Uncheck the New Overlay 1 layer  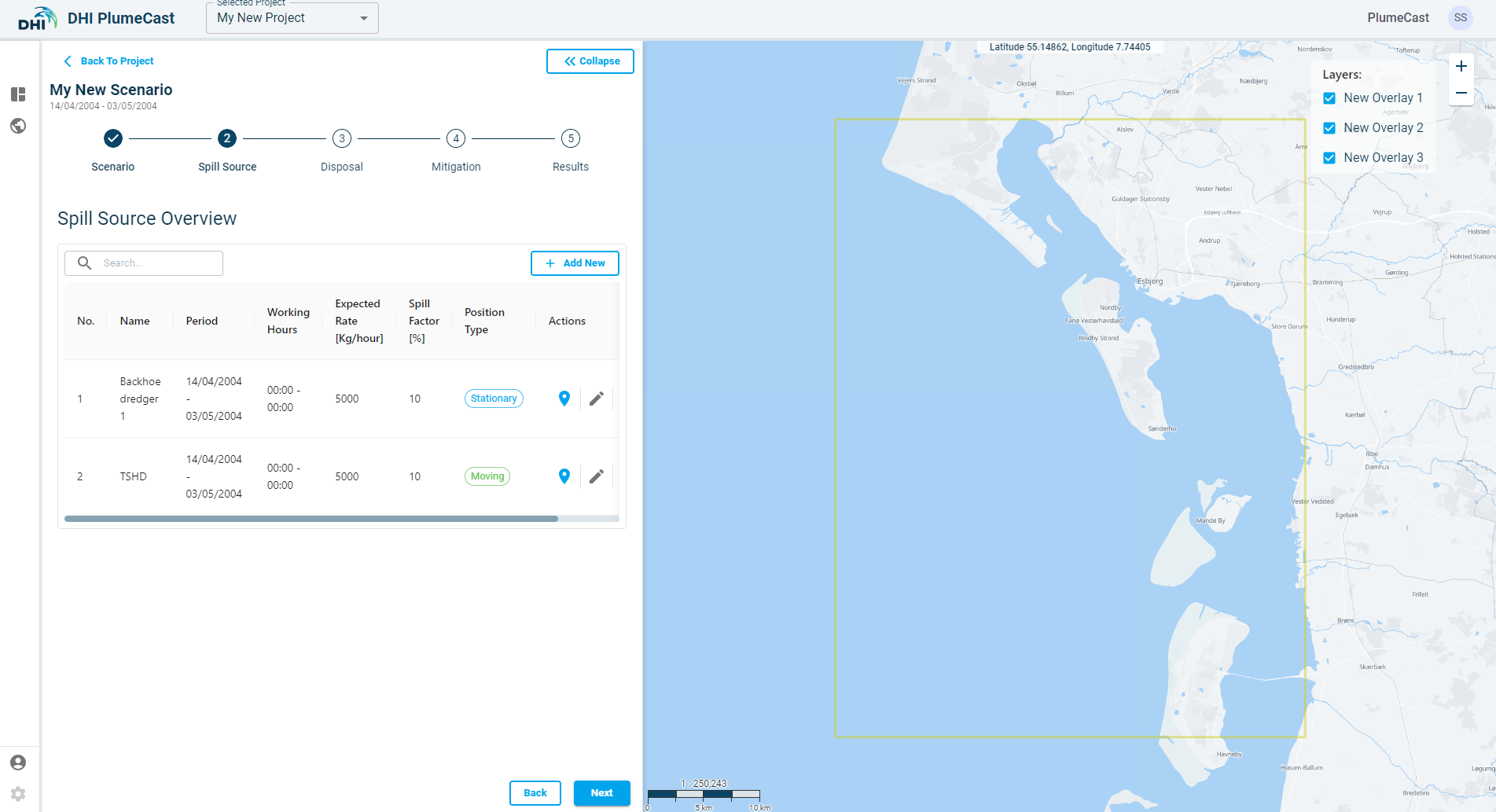(x=1329, y=98)
